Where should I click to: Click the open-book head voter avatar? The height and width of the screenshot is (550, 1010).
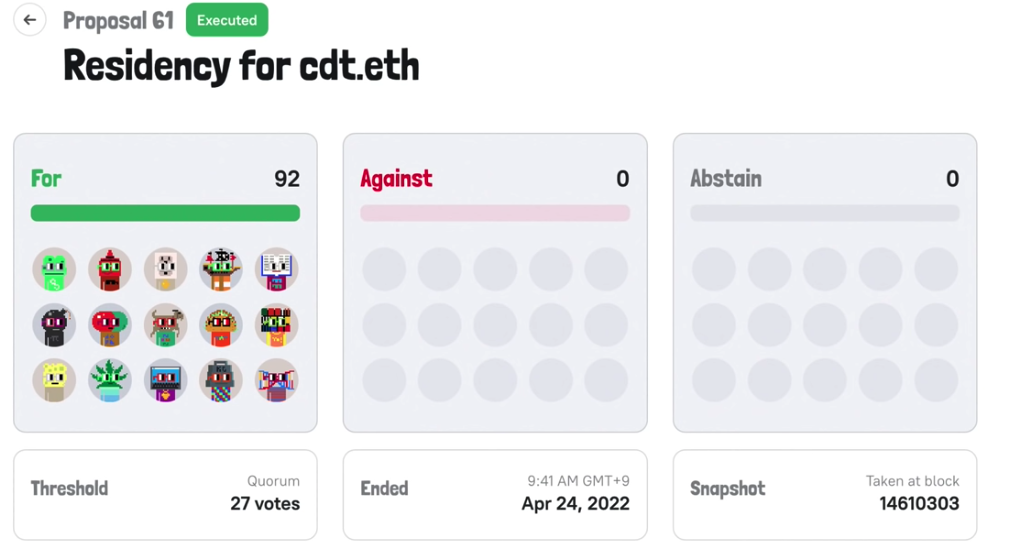tap(276, 270)
